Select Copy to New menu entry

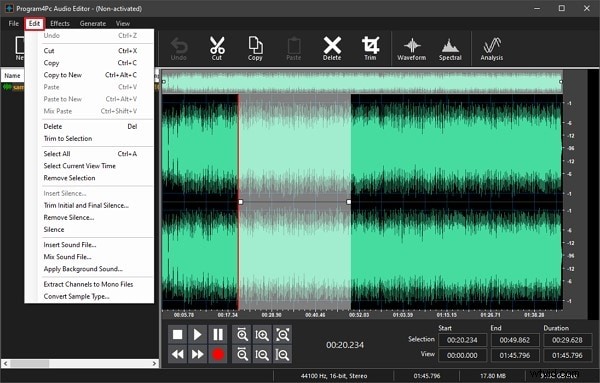(x=89, y=75)
